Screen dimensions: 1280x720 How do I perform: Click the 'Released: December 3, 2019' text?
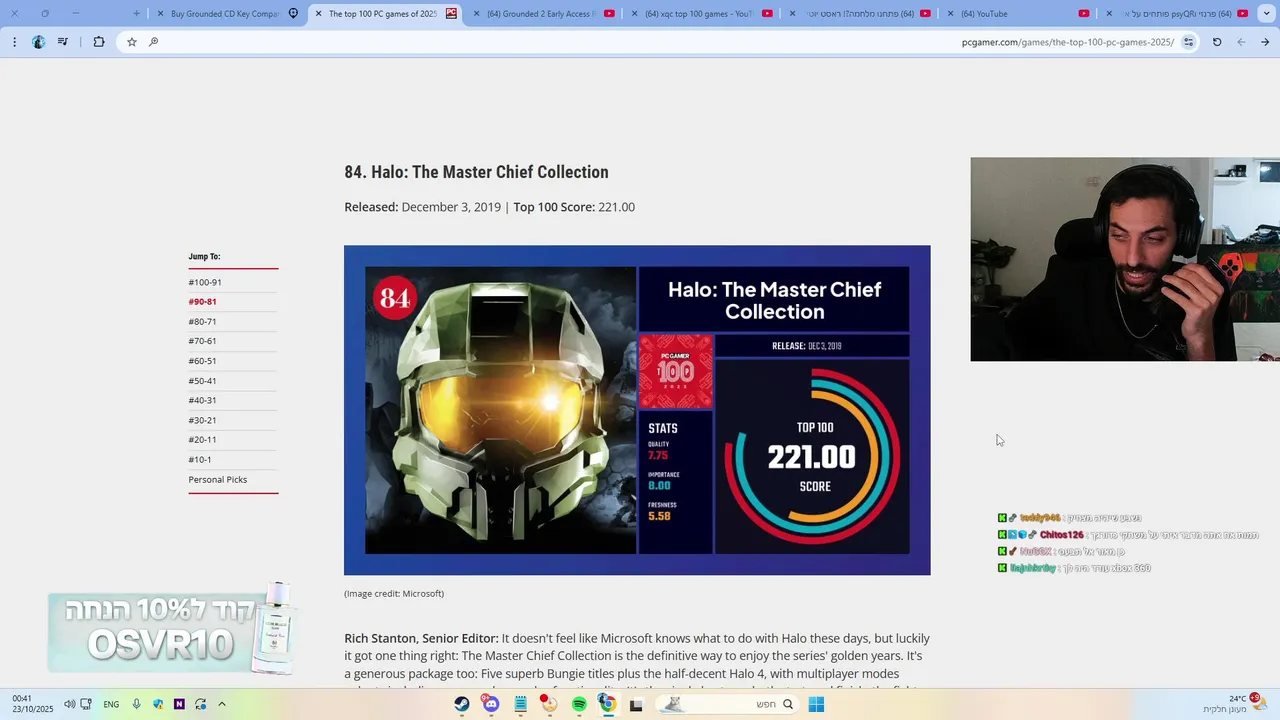click(422, 207)
